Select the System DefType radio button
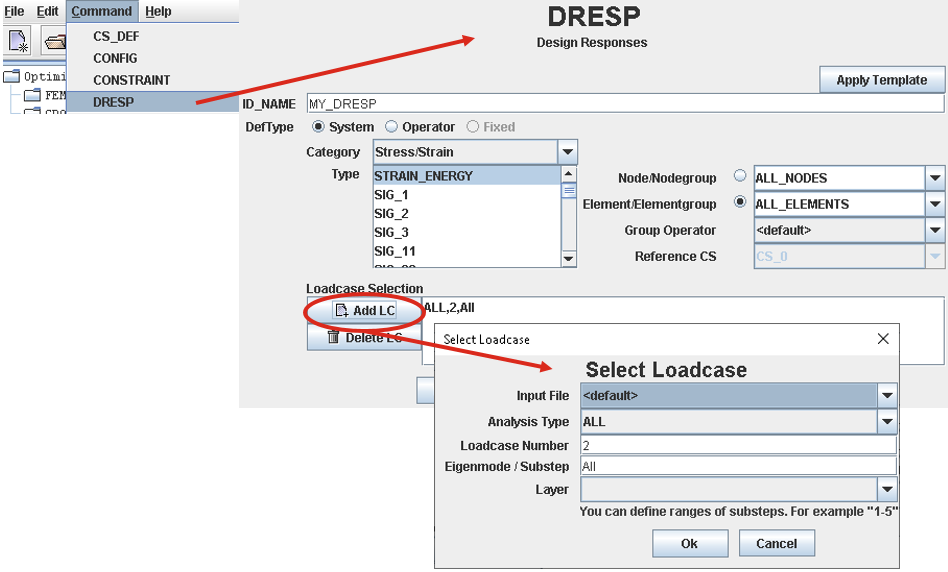 click(x=318, y=126)
